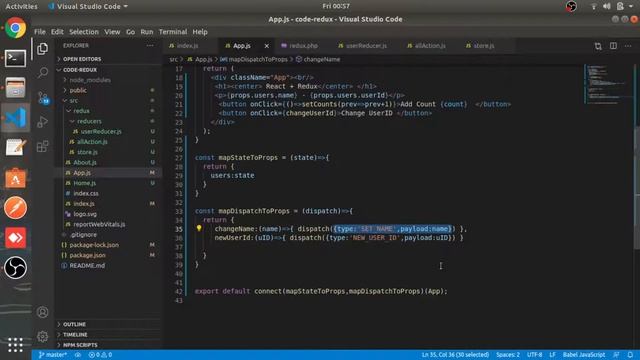Change indentation via Spaces: 2
Screen dimensions: 640x360
click(508, 355)
